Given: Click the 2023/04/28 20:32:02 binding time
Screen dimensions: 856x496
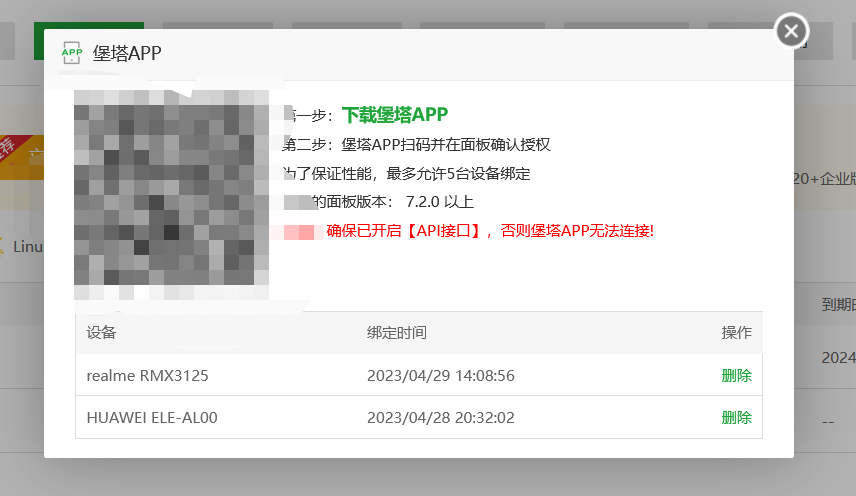Looking at the screenshot, I should 441,417.
